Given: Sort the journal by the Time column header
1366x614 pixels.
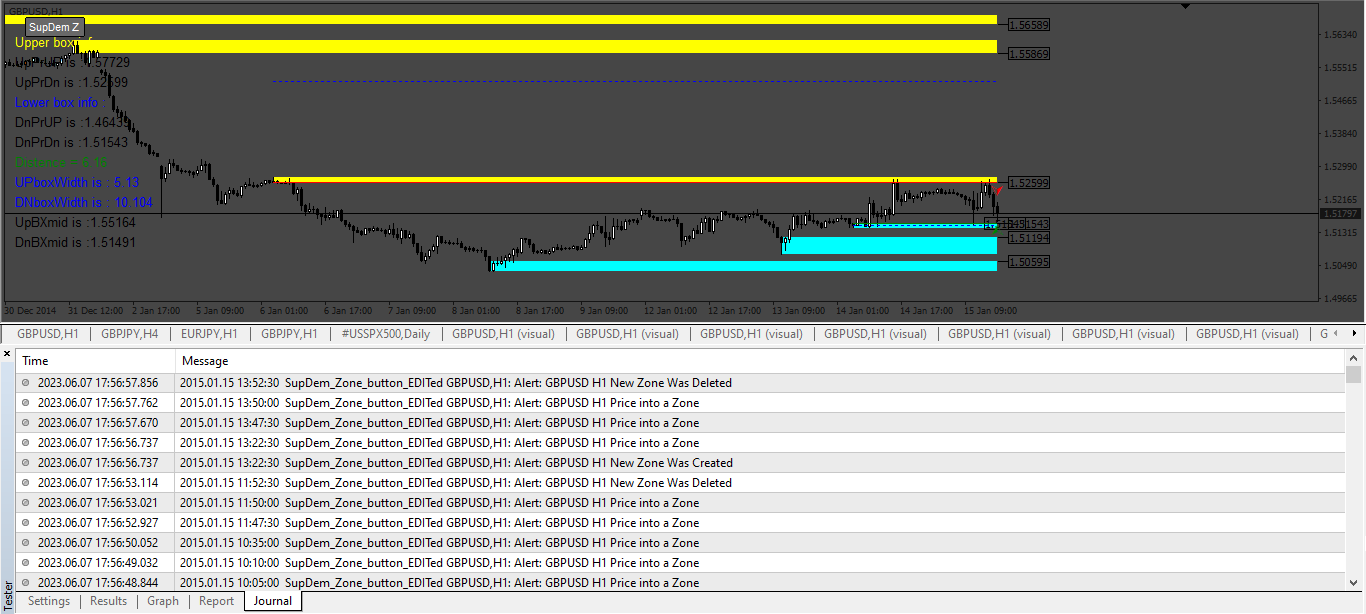Looking at the screenshot, I should point(95,361).
